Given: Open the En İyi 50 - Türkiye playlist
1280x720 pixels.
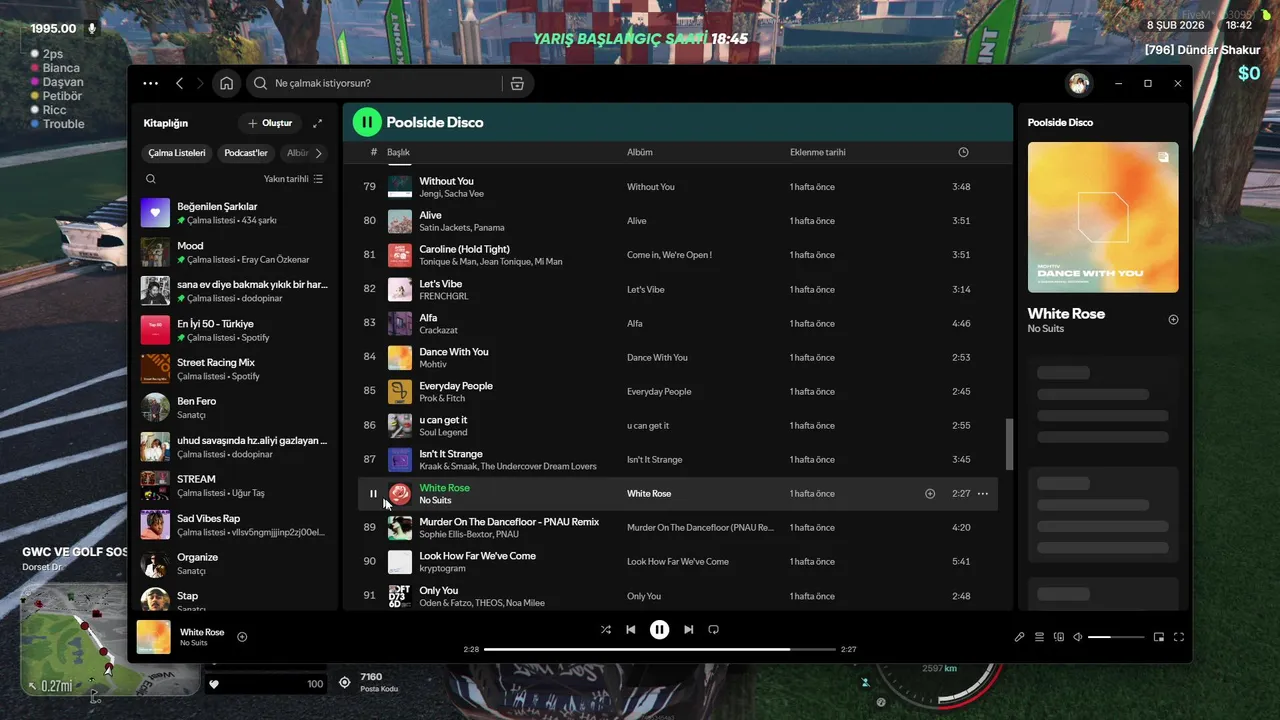Looking at the screenshot, I should tap(235, 330).
